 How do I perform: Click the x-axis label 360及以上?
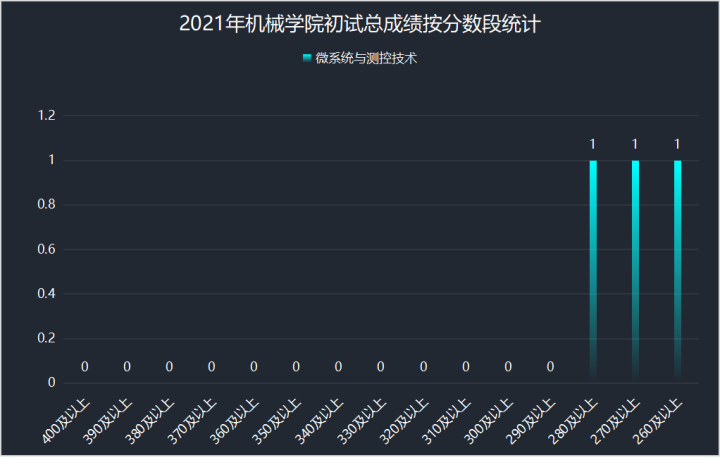pyautogui.click(x=235, y=421)
